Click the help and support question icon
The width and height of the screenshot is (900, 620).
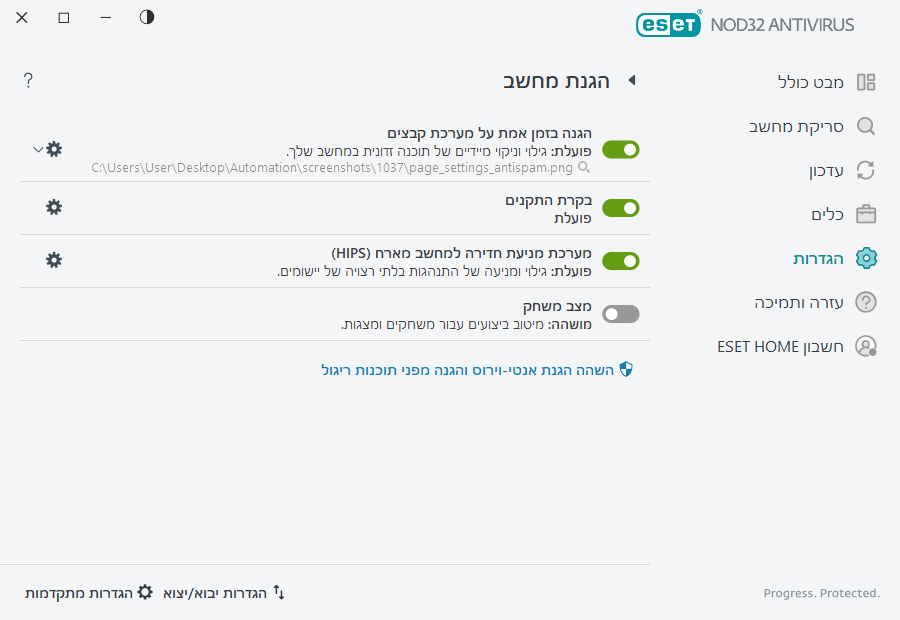pos(866,302)
